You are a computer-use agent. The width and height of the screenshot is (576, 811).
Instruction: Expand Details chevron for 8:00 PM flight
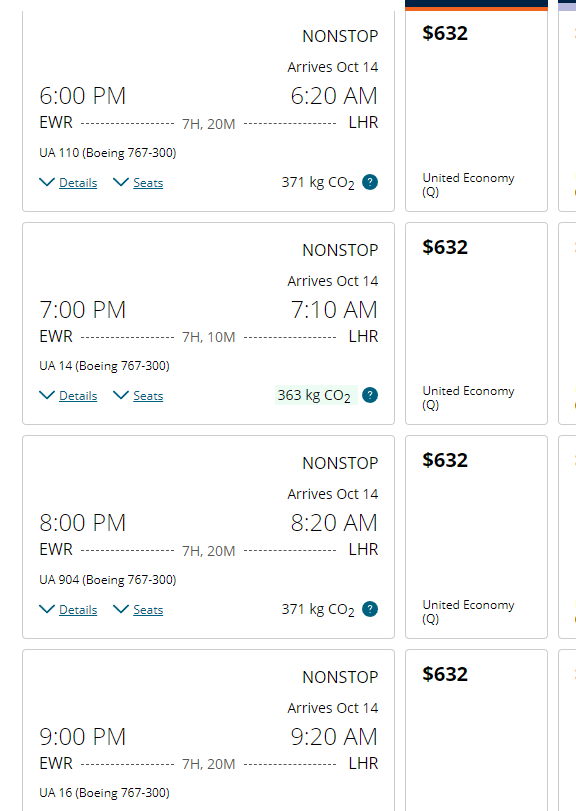[x=47, y=609]
